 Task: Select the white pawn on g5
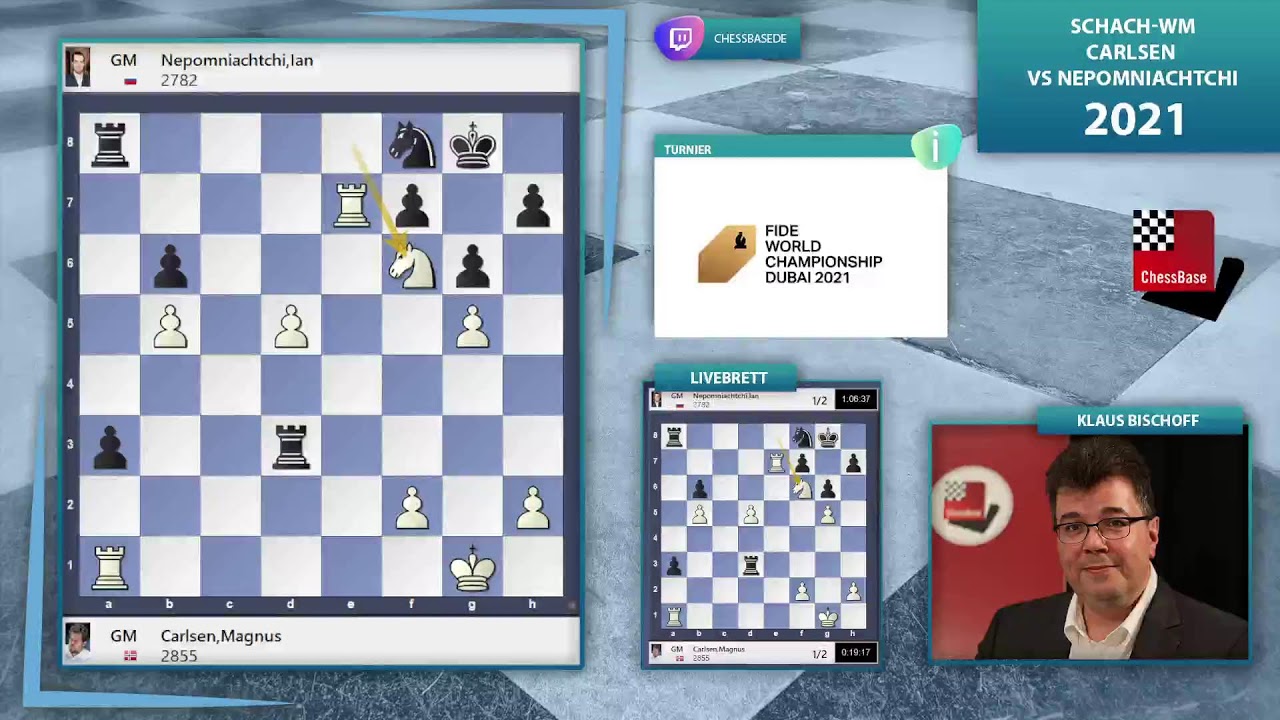coord(472,326)
